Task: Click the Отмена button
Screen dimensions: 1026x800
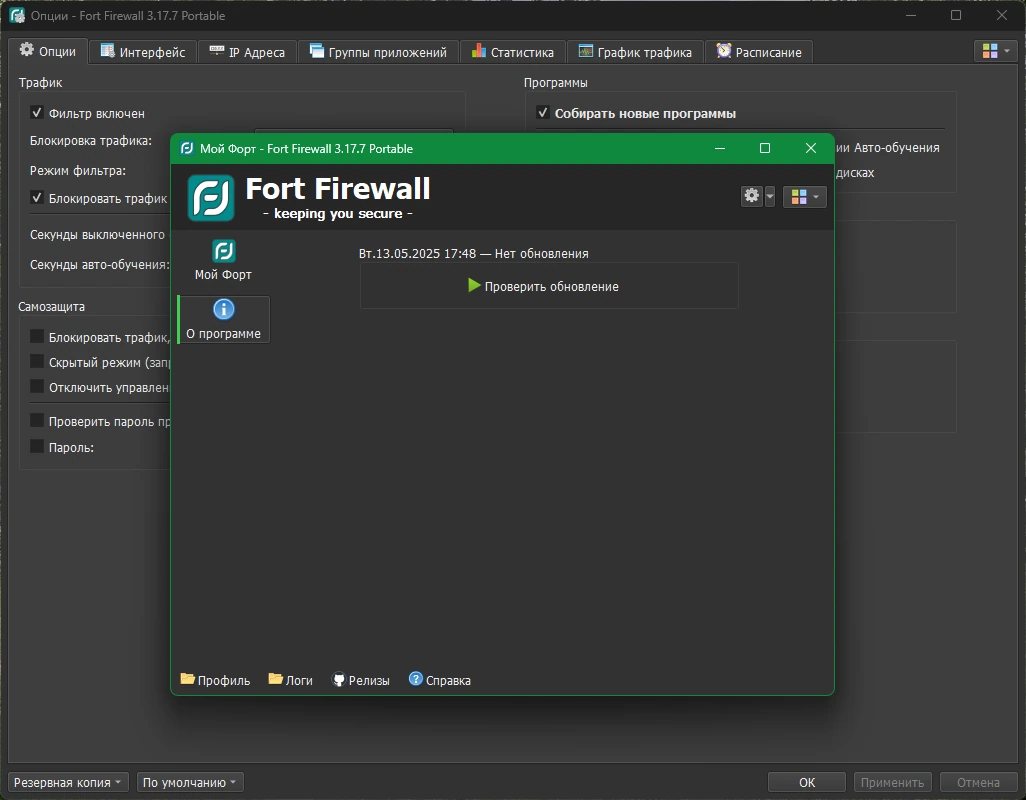Action: click(978, 782)
